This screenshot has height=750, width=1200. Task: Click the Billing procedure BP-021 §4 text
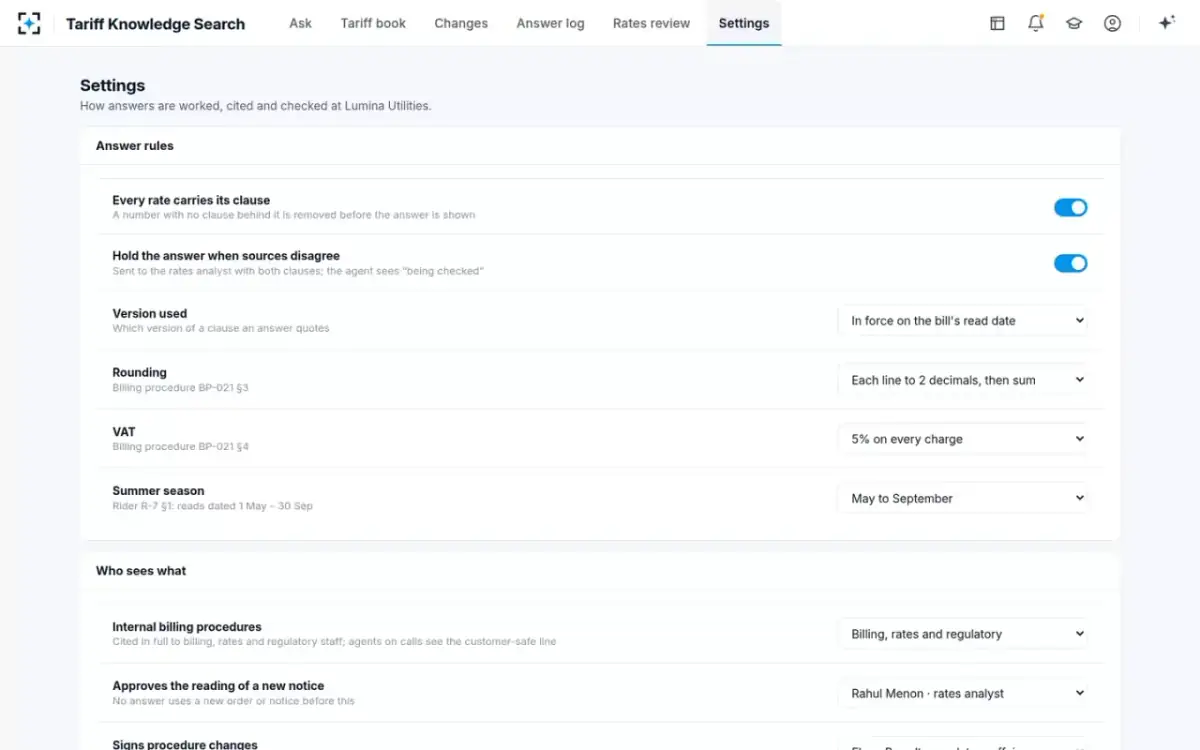[180, 446]
